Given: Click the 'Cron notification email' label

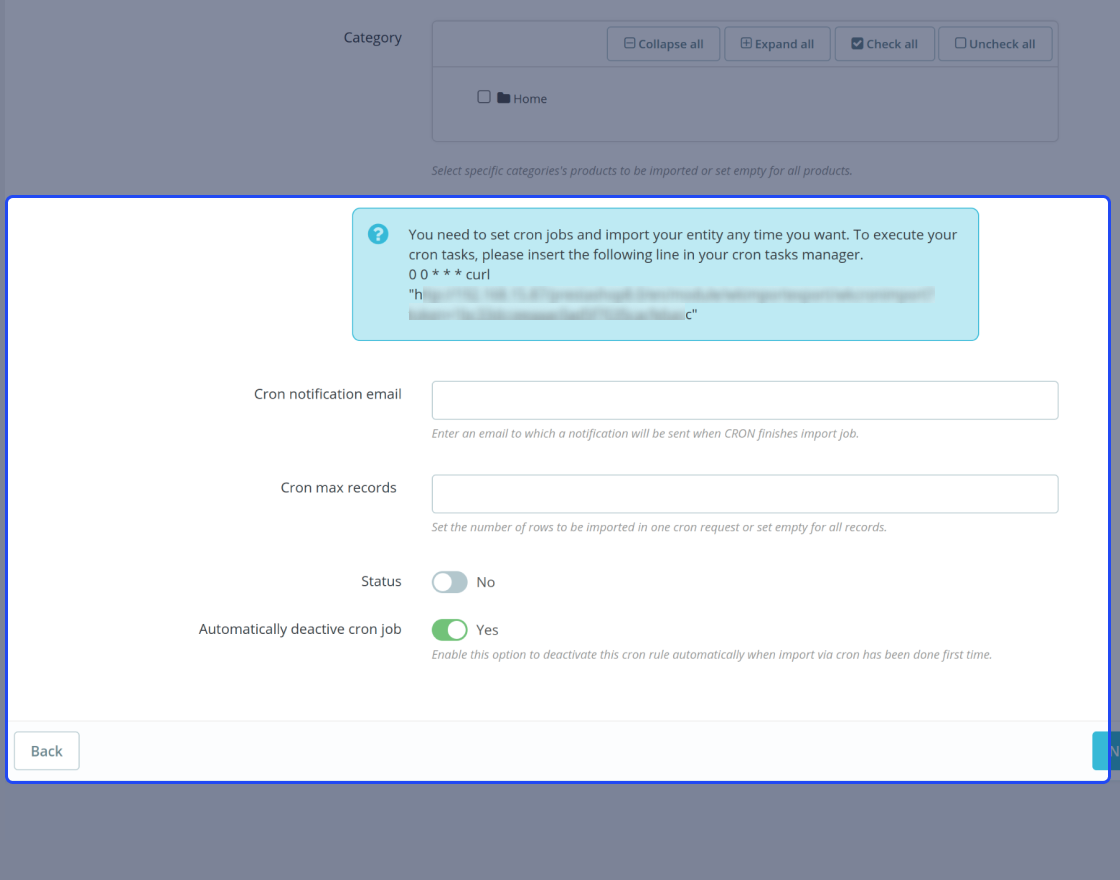Looking at the screenshot, I should pos(328,394).
